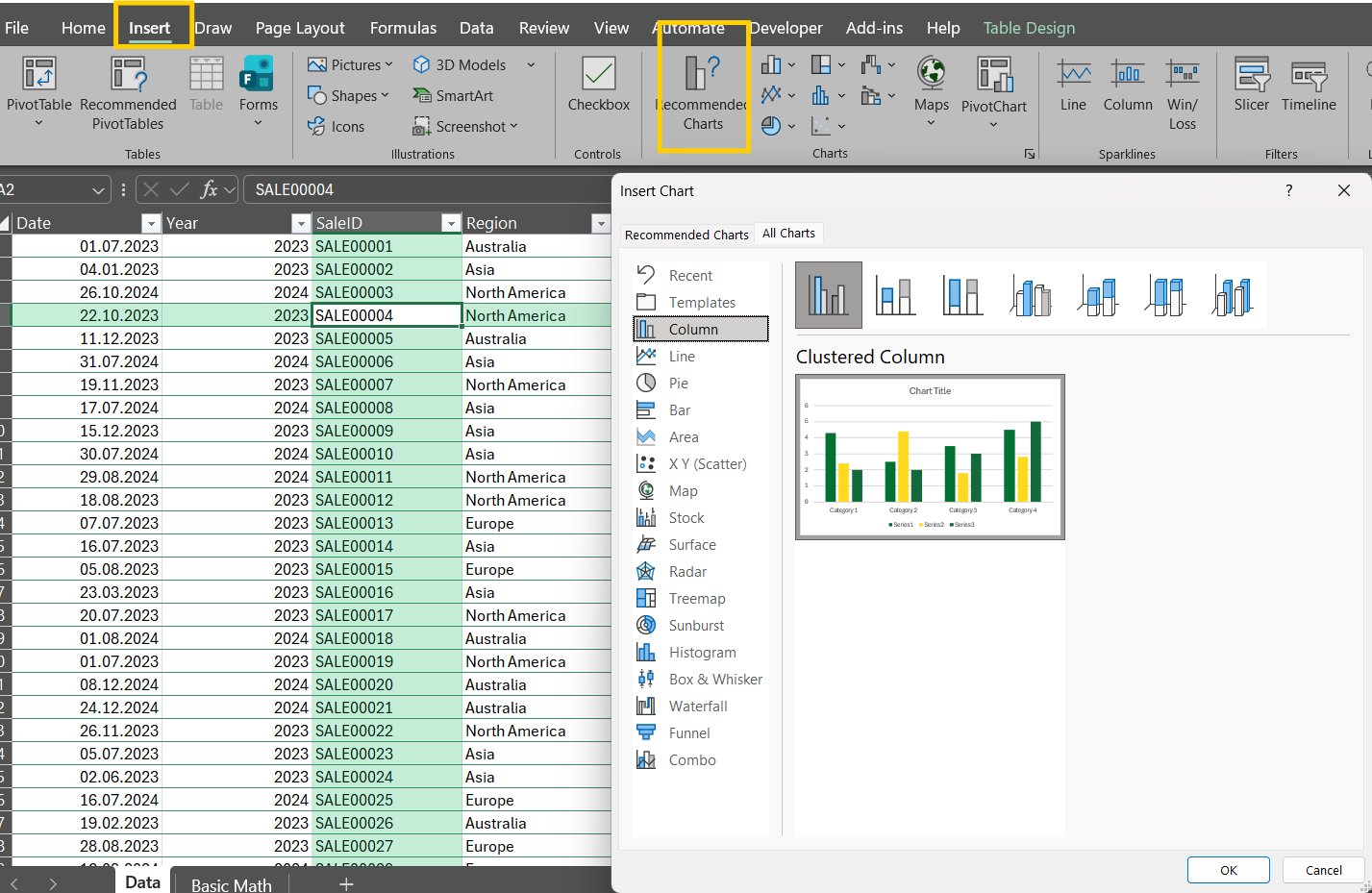Screen dimensions: 1372x893
Task: Select 3-D Clustered Column subtype
Action: [x=1030, y=295]
